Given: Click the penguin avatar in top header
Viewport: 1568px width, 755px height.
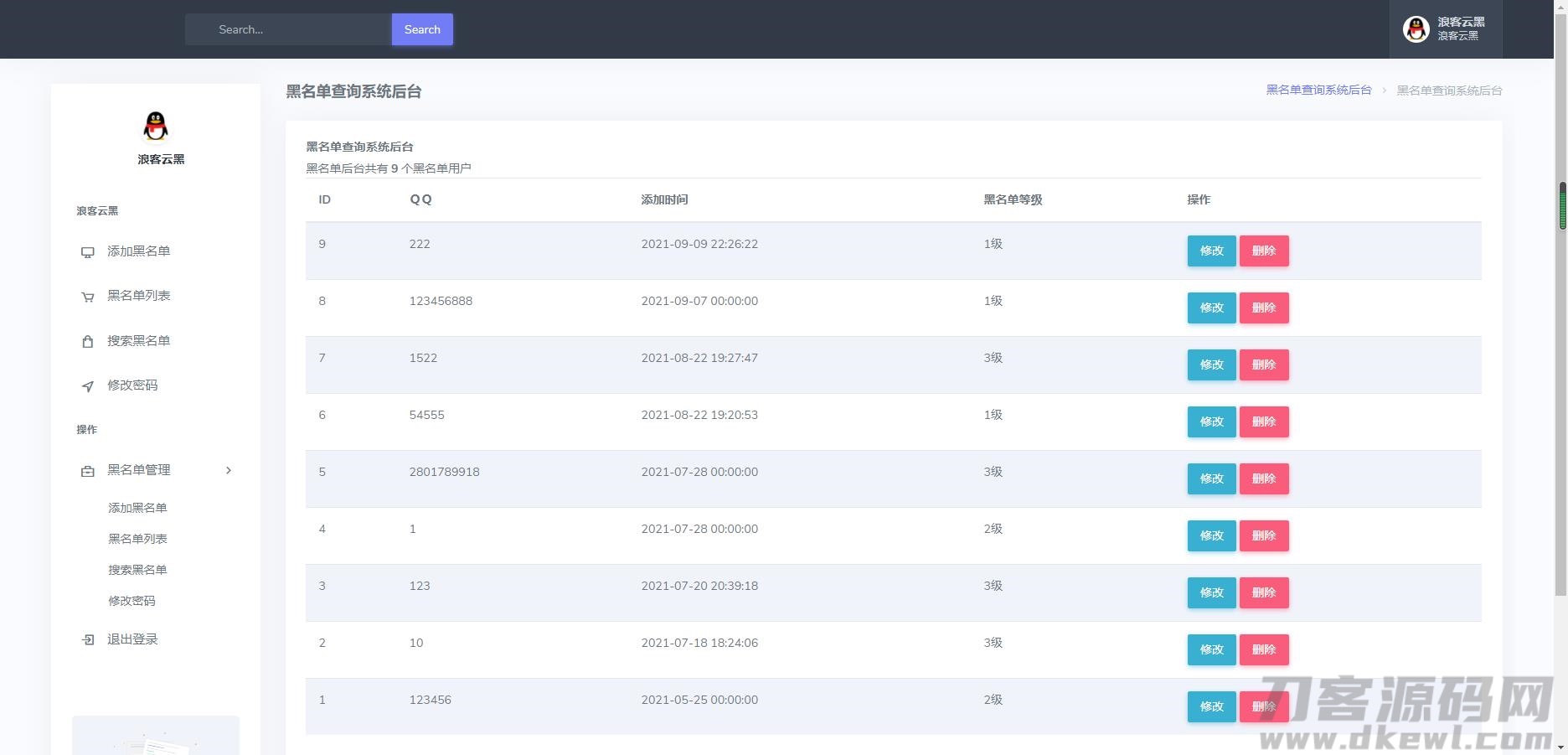Looking at the screenshot, I should (x=1416, y=29).
